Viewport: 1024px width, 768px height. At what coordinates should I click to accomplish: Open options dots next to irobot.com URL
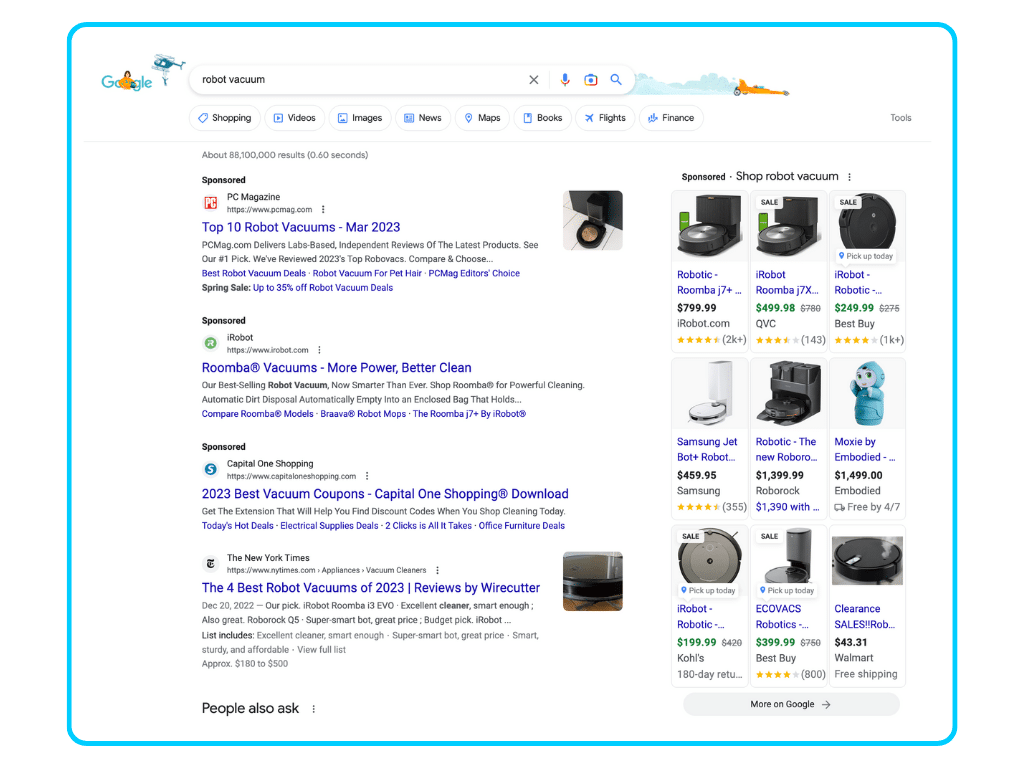(x=319, y=350)
